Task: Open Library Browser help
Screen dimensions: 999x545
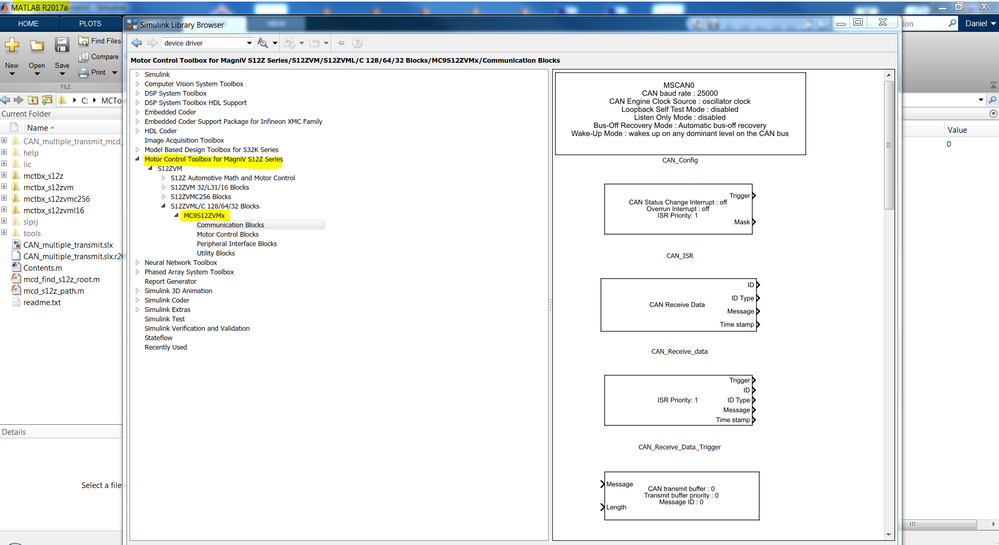Action: (x=357, y=43)
